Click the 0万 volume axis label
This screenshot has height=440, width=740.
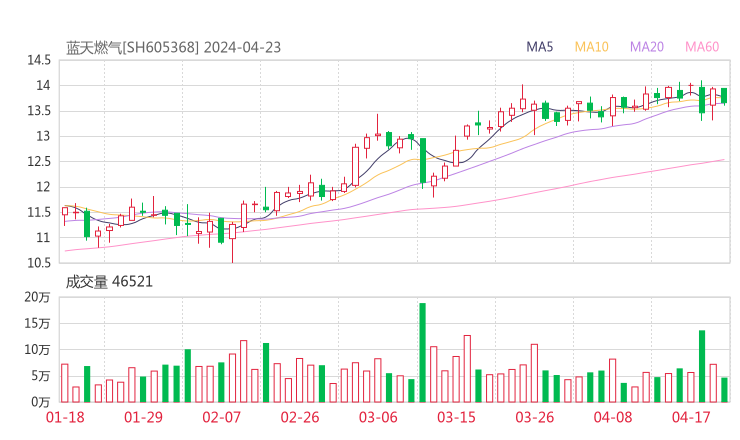point(41,402)
